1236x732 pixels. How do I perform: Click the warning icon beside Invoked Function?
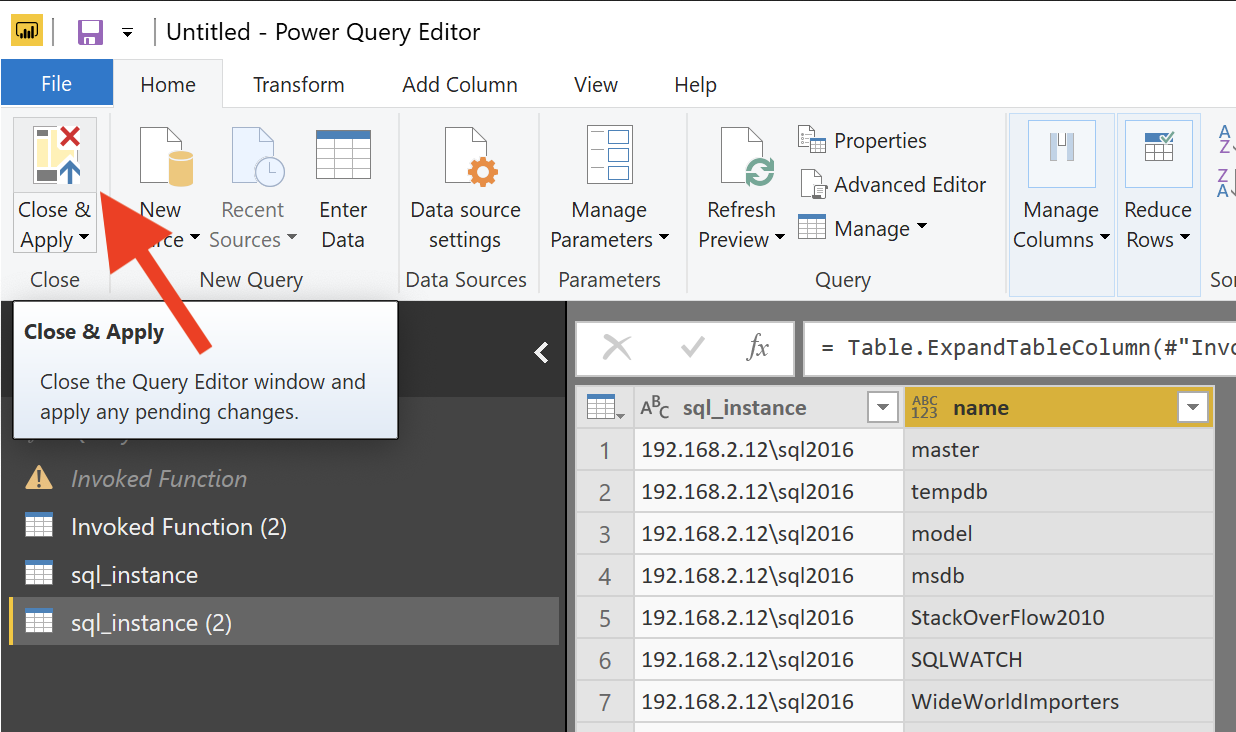[x=39, y=478]
